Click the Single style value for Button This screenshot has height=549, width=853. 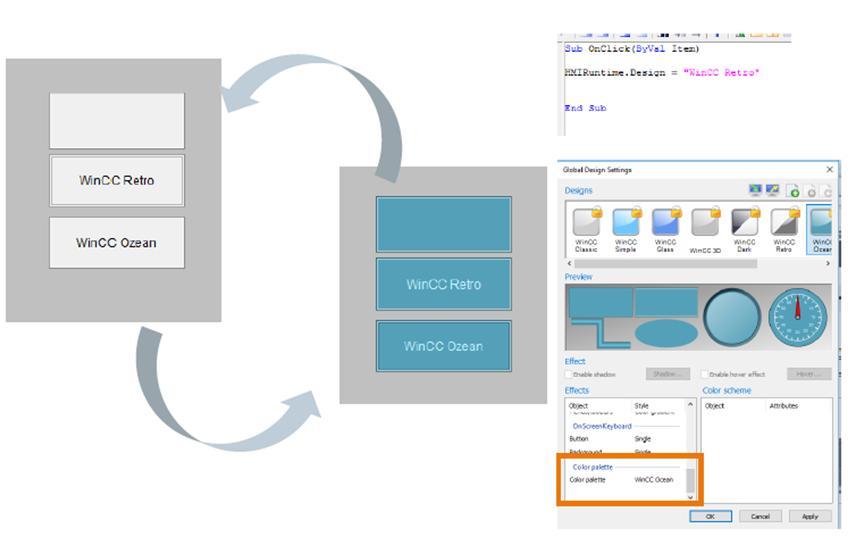point(642,439)
